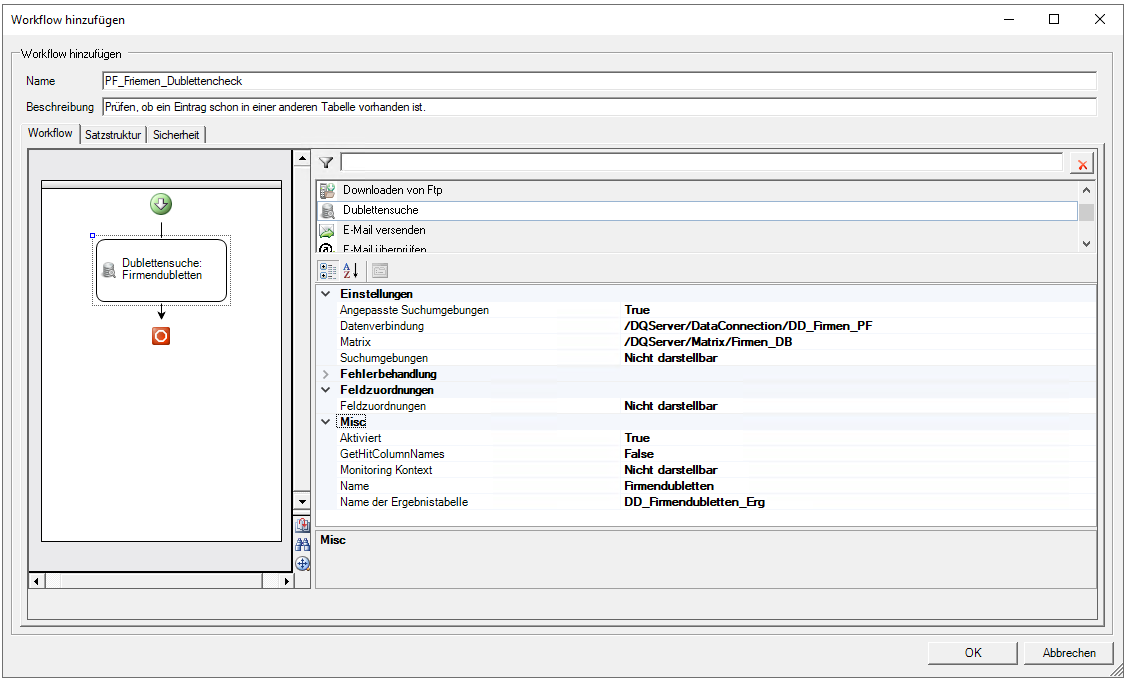Image resolution: width=1127 pixels, height=683 pixels.
Task: Click the Nicht darstellbar value of Suchumgebungen
Action: [x=671, y=358]
